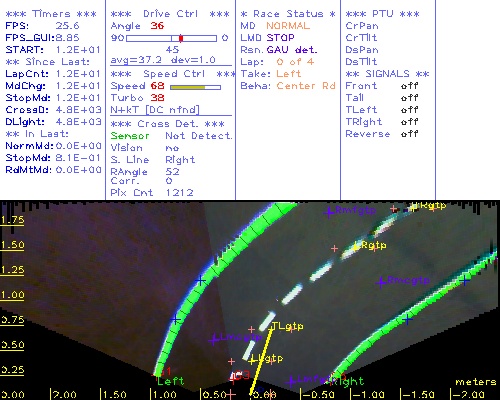Toggle the Reverse signal off status
The height and width of the screenshot is (400, 500).
(409, 134)
